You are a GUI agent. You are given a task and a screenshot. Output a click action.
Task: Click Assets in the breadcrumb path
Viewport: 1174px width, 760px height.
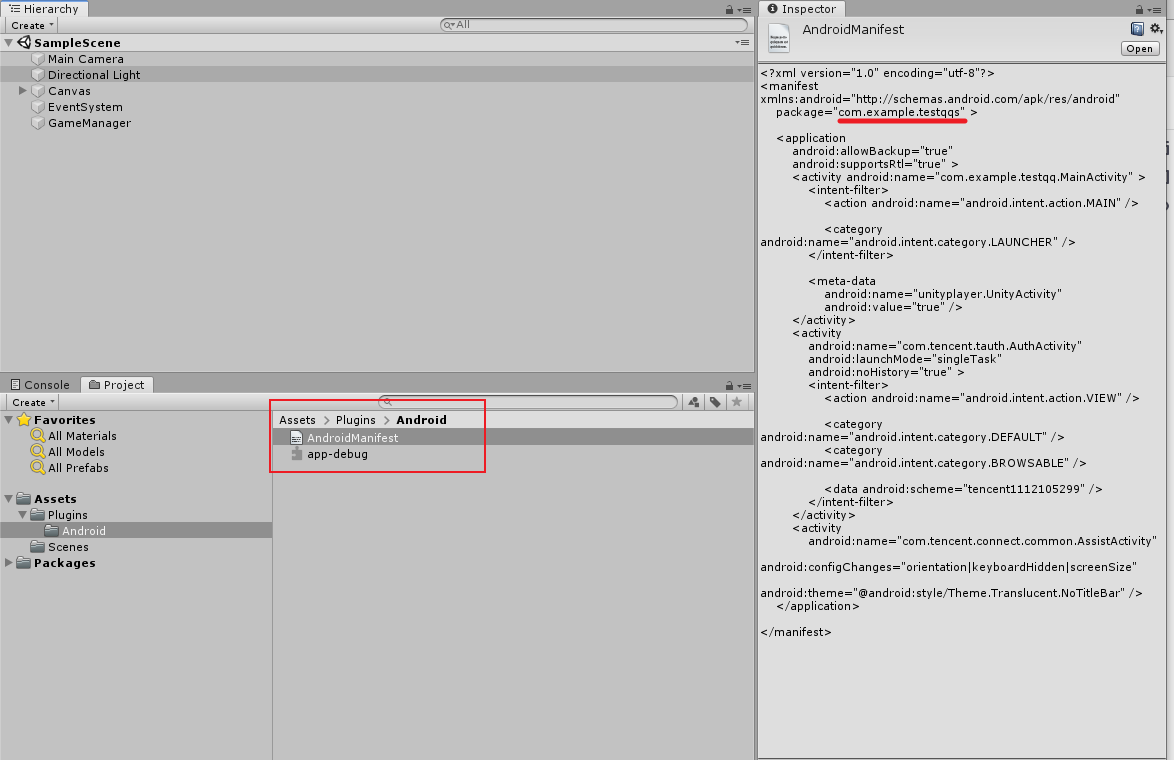[297, 420]
